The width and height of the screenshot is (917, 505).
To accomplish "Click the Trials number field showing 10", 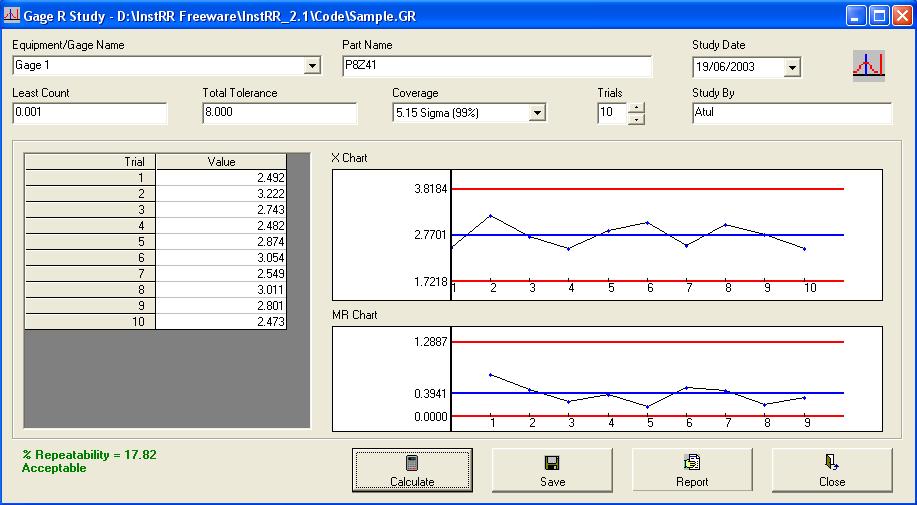I will click(612, 113).
